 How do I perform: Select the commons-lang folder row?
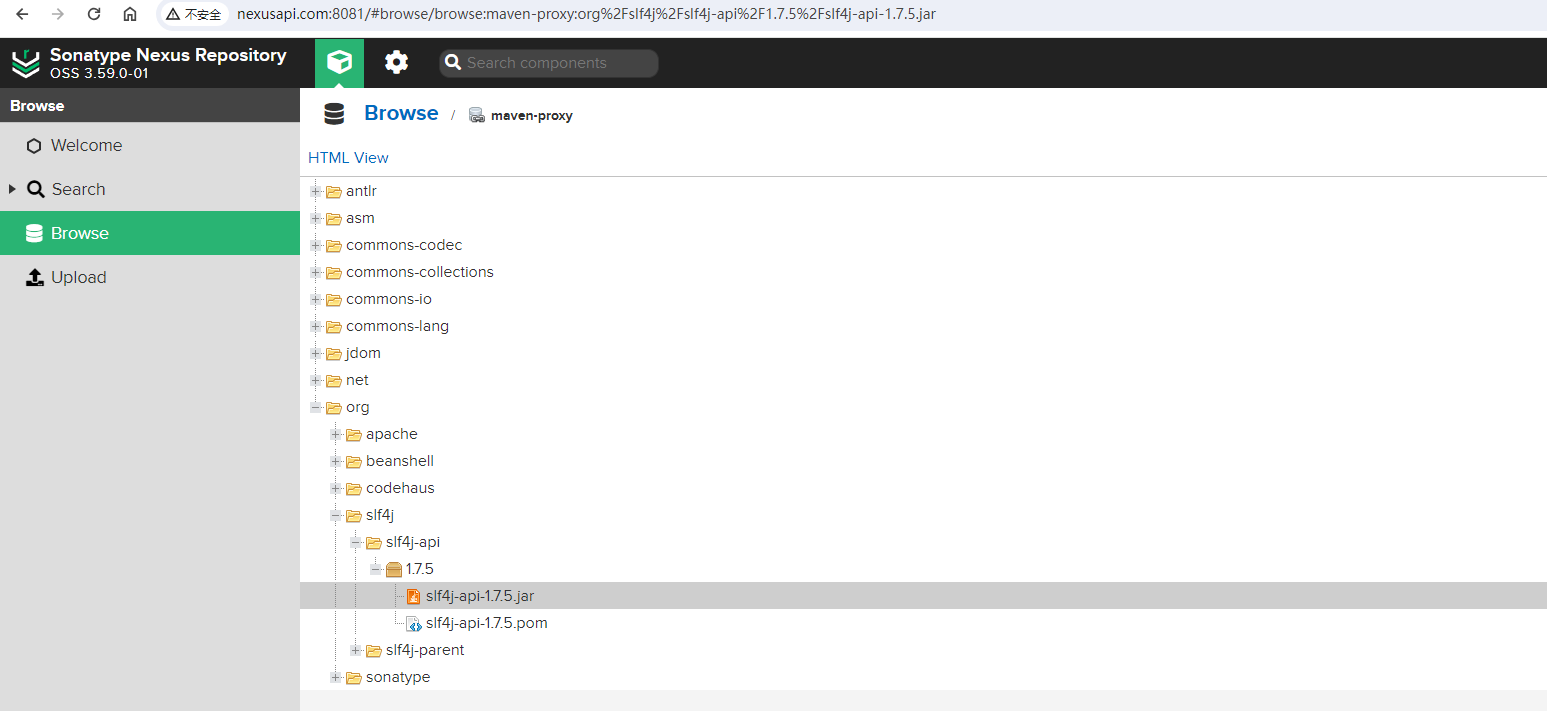point(923,326)
